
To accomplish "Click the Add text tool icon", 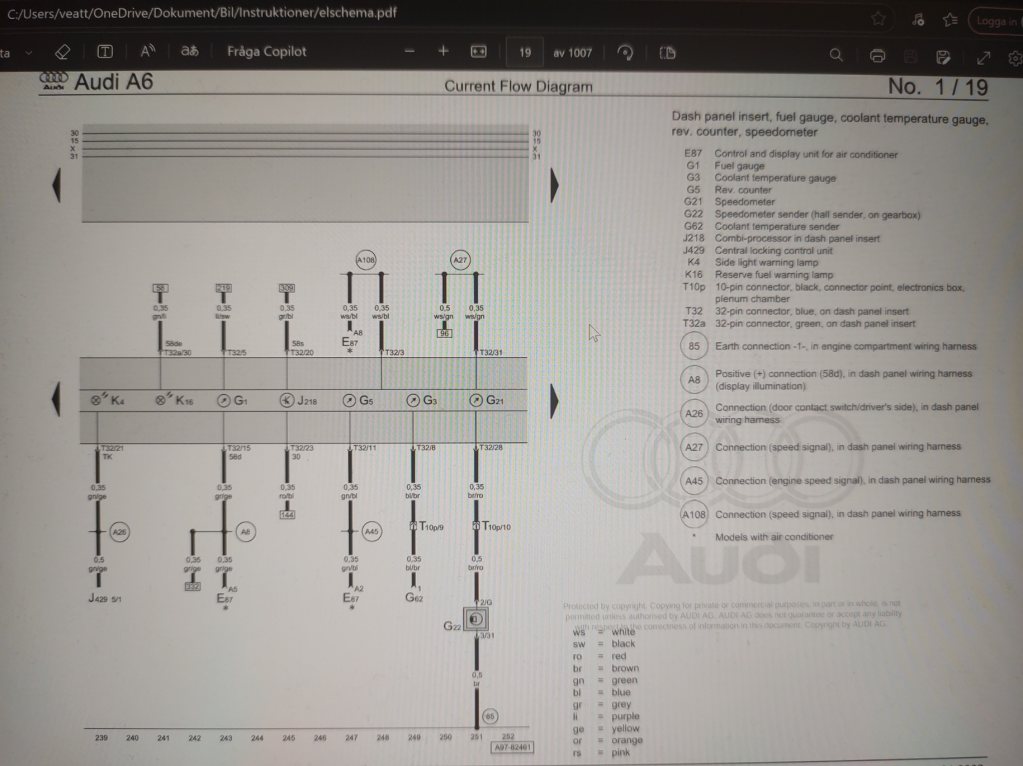I will point(105,52).
